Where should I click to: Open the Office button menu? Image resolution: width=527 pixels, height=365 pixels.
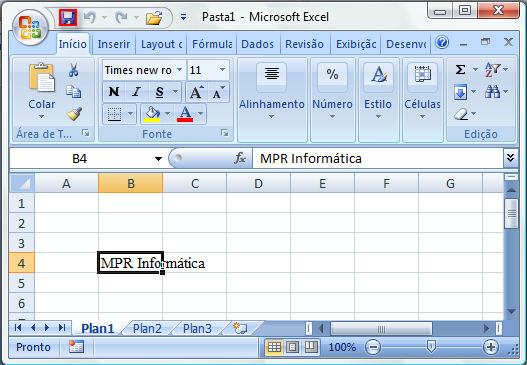(30, 28)
